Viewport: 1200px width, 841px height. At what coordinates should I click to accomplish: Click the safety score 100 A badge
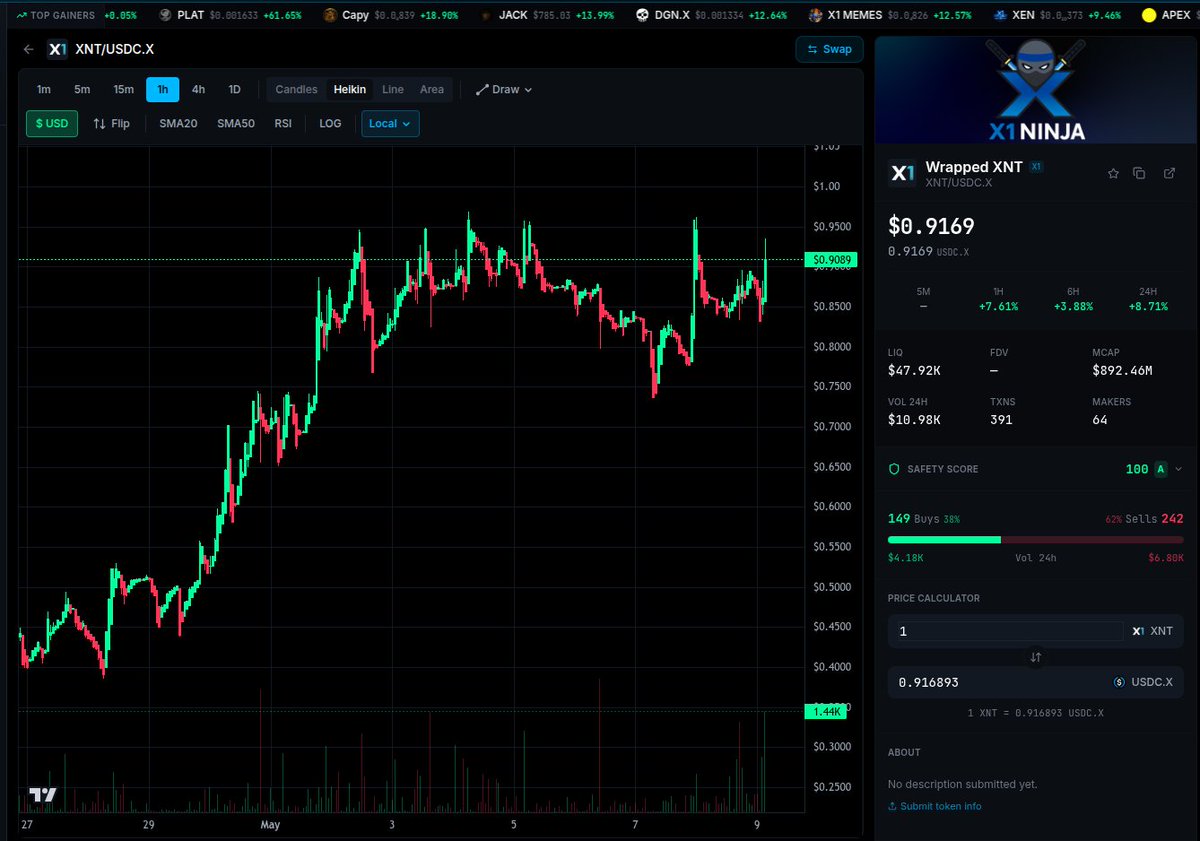[1146, 469]
